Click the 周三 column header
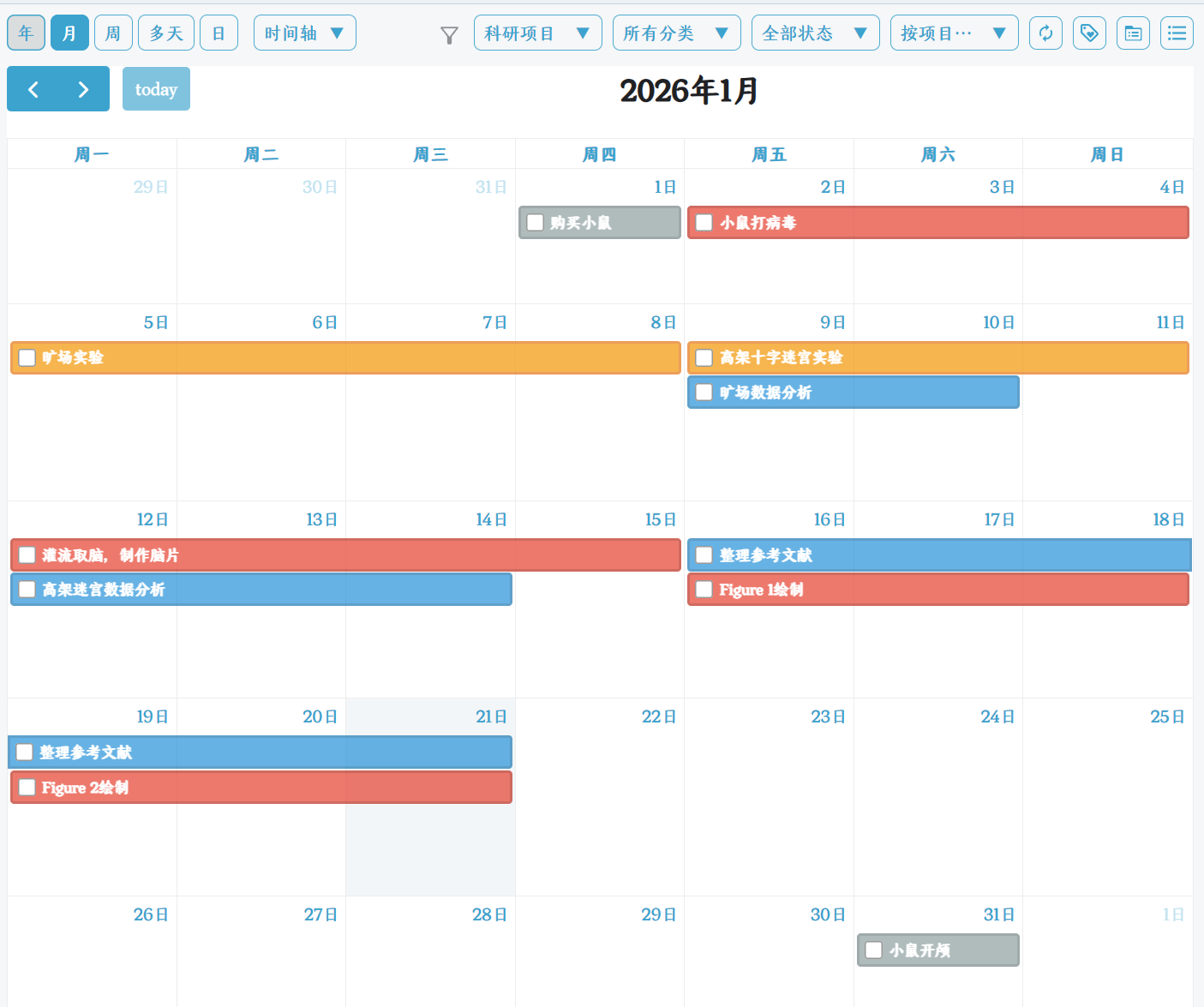This screenshot has height=1007, width=1204. tap(430, 154)
